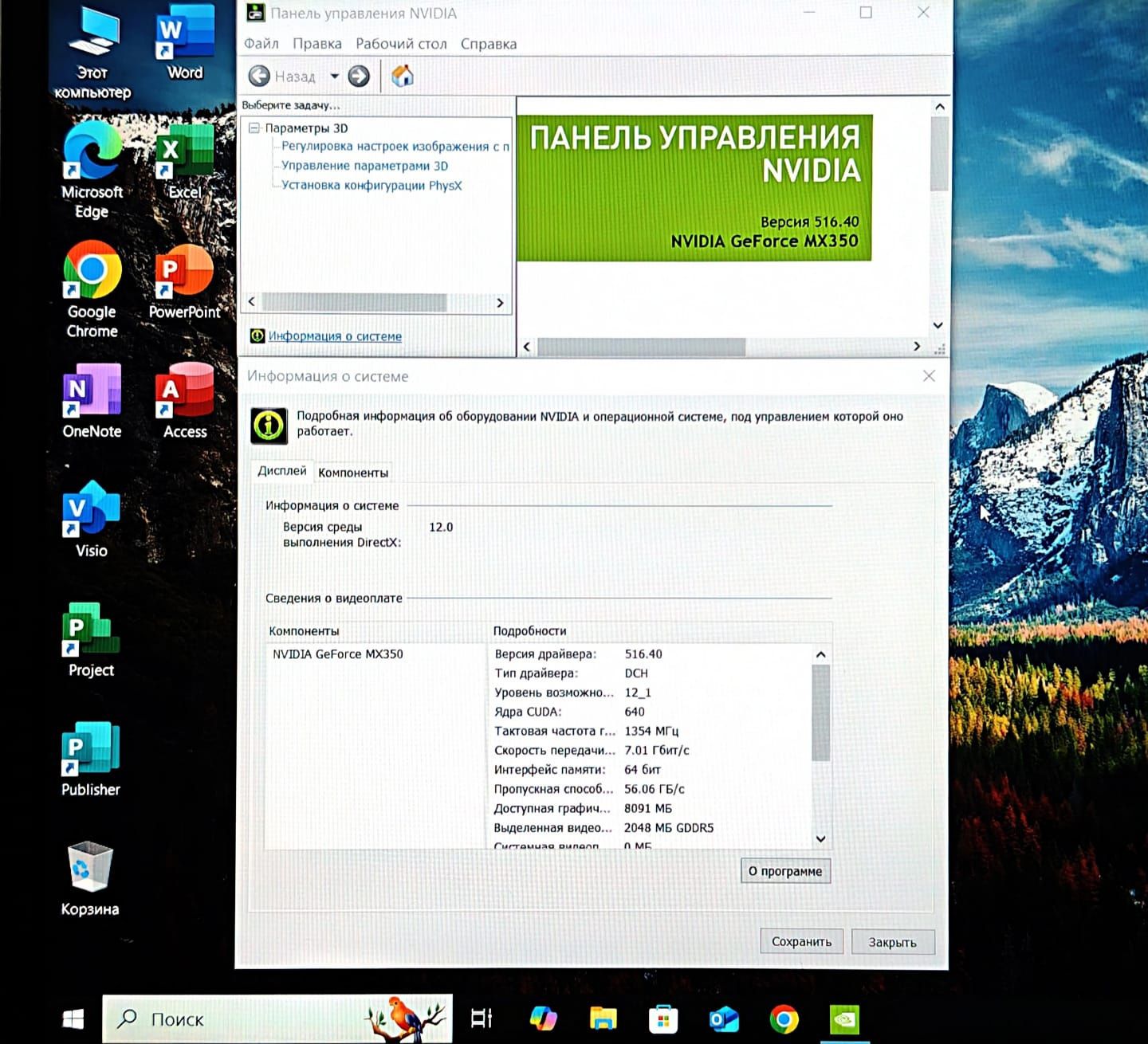
Task: Open the Справка menu
Action: click(x=488, y=44)
